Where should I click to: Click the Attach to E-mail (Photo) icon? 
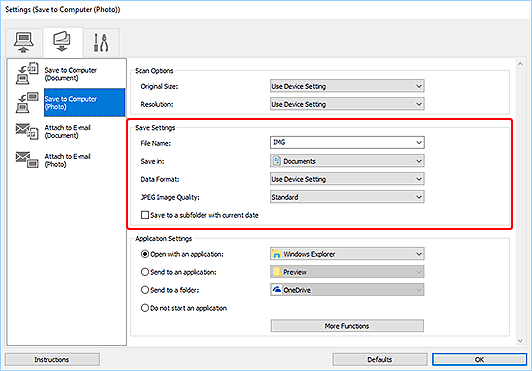pos(27,160)
